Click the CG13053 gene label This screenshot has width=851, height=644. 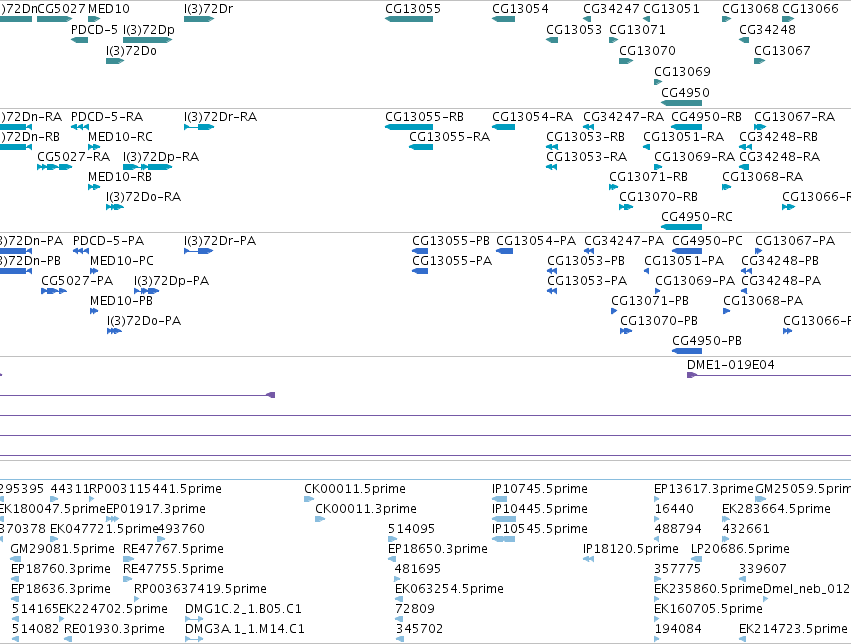click(x=574, y=29)
